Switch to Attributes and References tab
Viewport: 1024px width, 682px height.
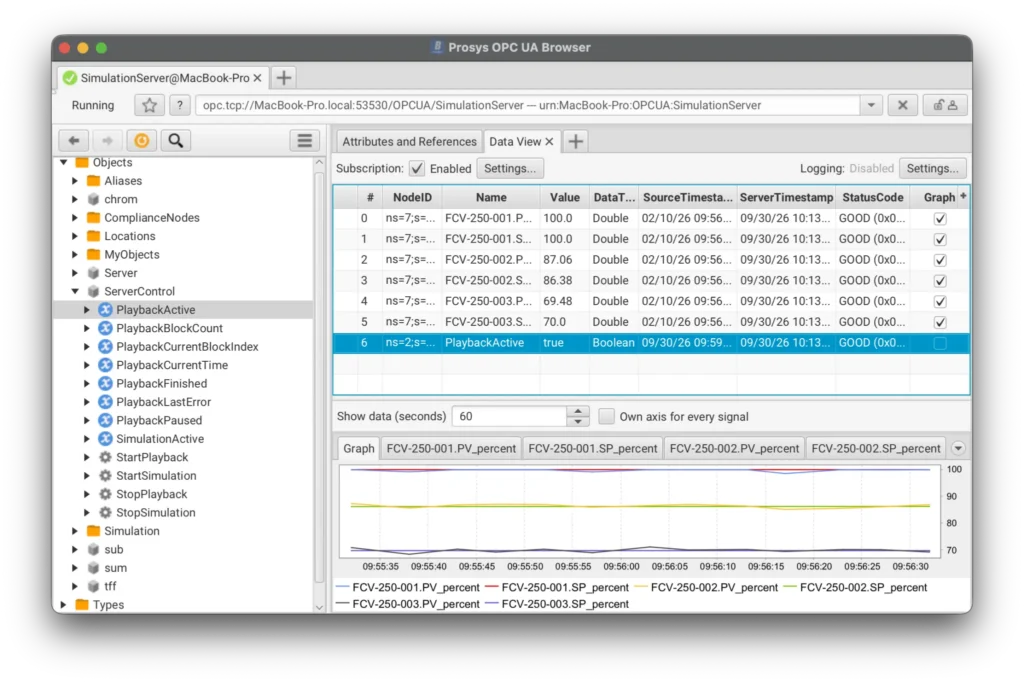pyautogui.click(x=409, y=141)
